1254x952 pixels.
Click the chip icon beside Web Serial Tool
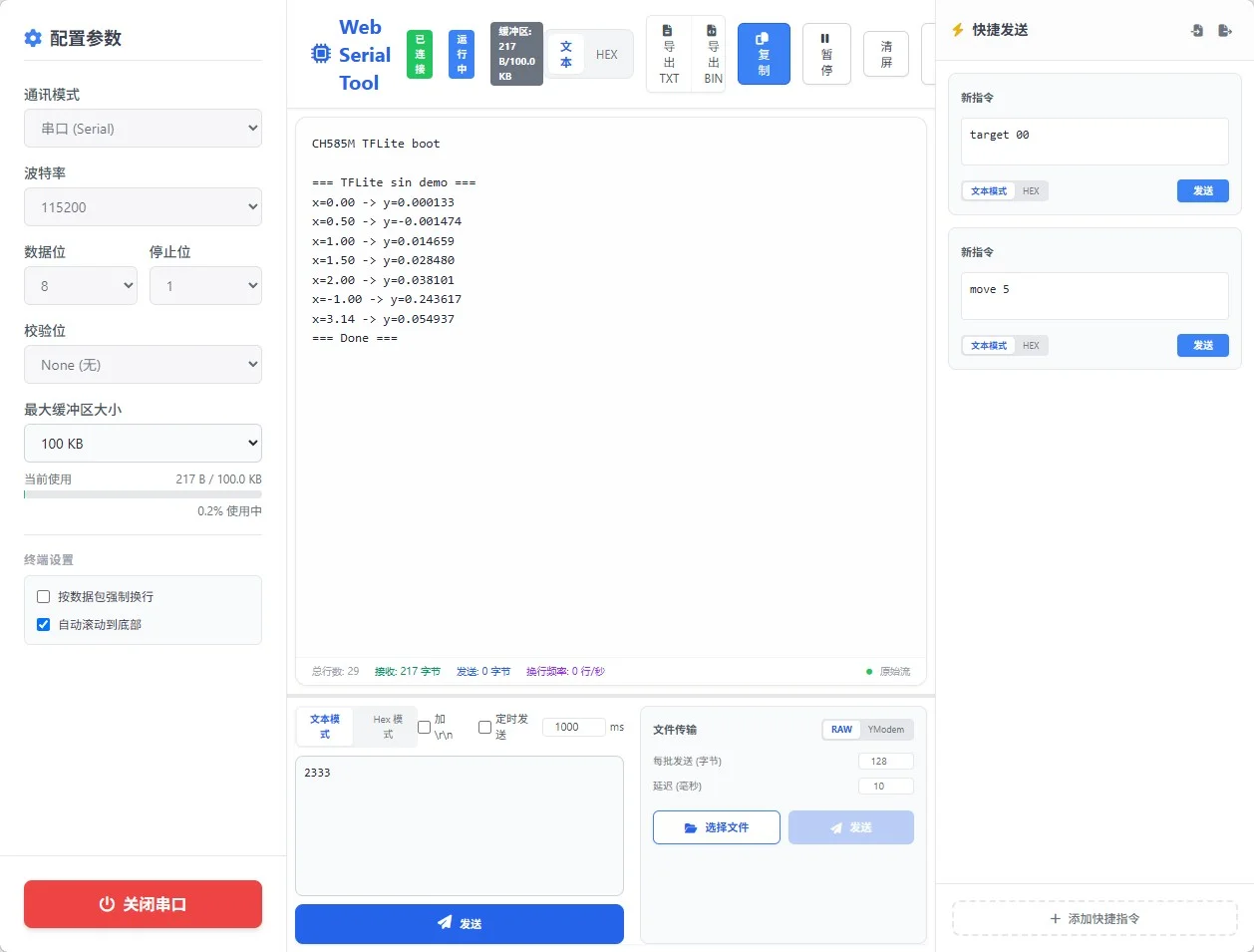coord(321,54)
